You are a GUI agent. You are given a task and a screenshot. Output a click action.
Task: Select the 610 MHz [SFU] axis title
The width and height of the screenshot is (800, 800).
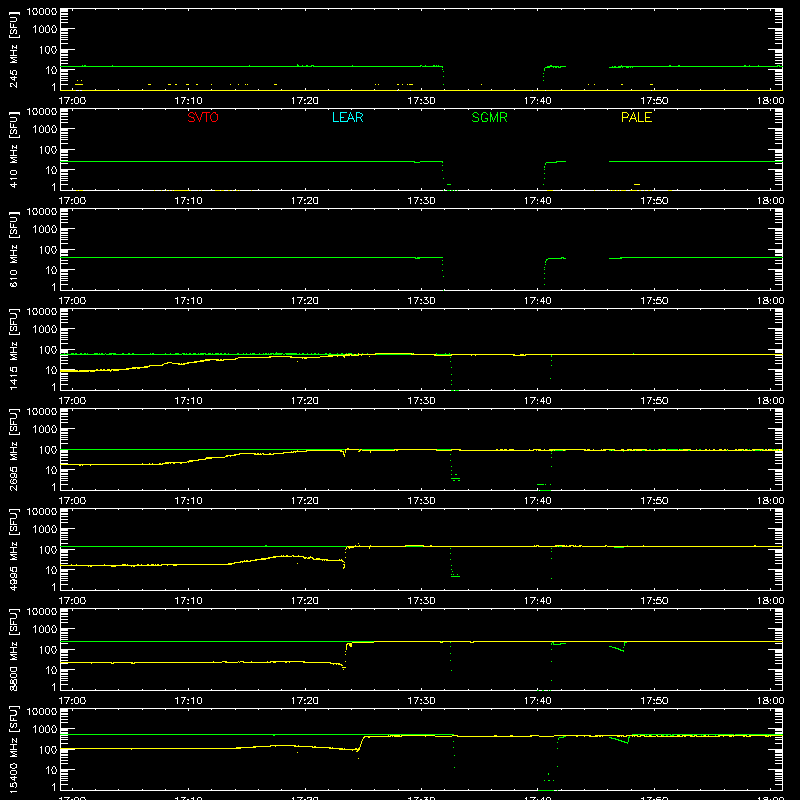[13, 249]
